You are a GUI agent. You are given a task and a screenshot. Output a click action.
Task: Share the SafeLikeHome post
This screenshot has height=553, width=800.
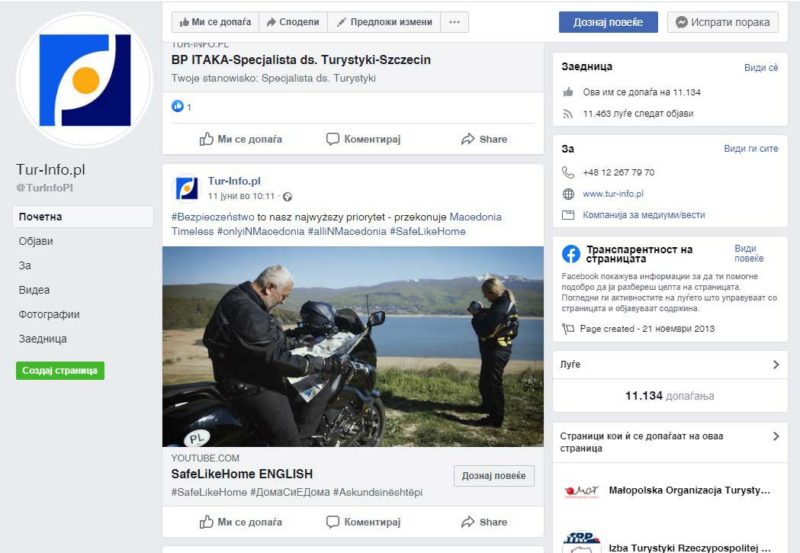coord(484,522)
